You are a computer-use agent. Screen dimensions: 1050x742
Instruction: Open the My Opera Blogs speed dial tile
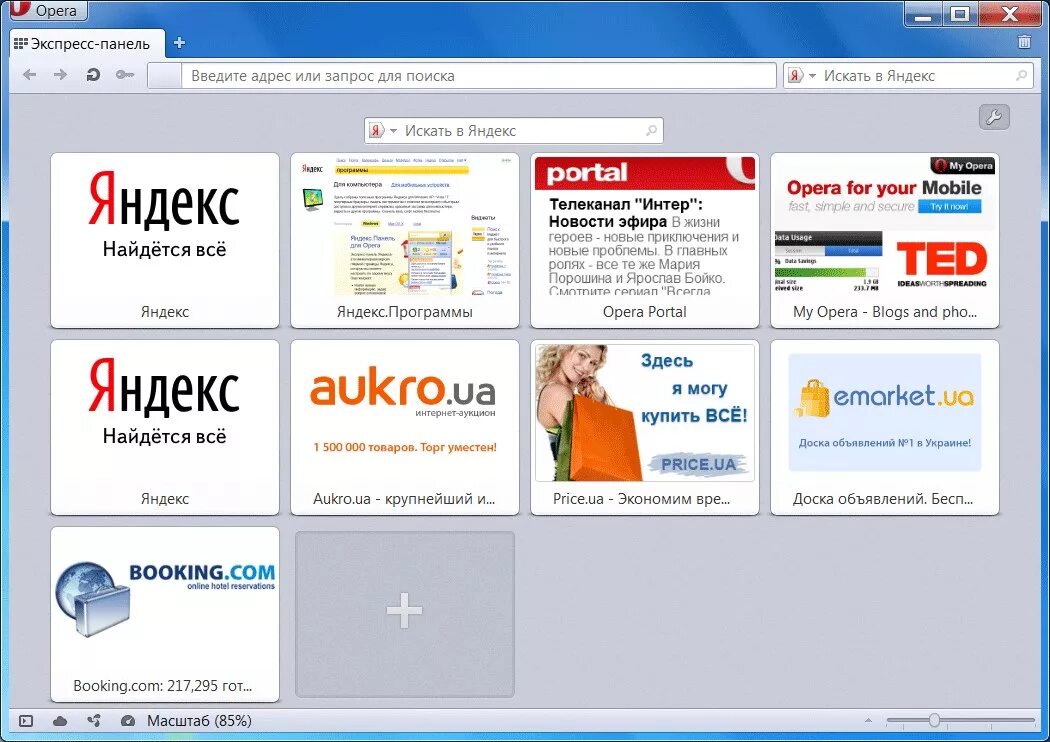pyautogui.click(x=885, y=240)
